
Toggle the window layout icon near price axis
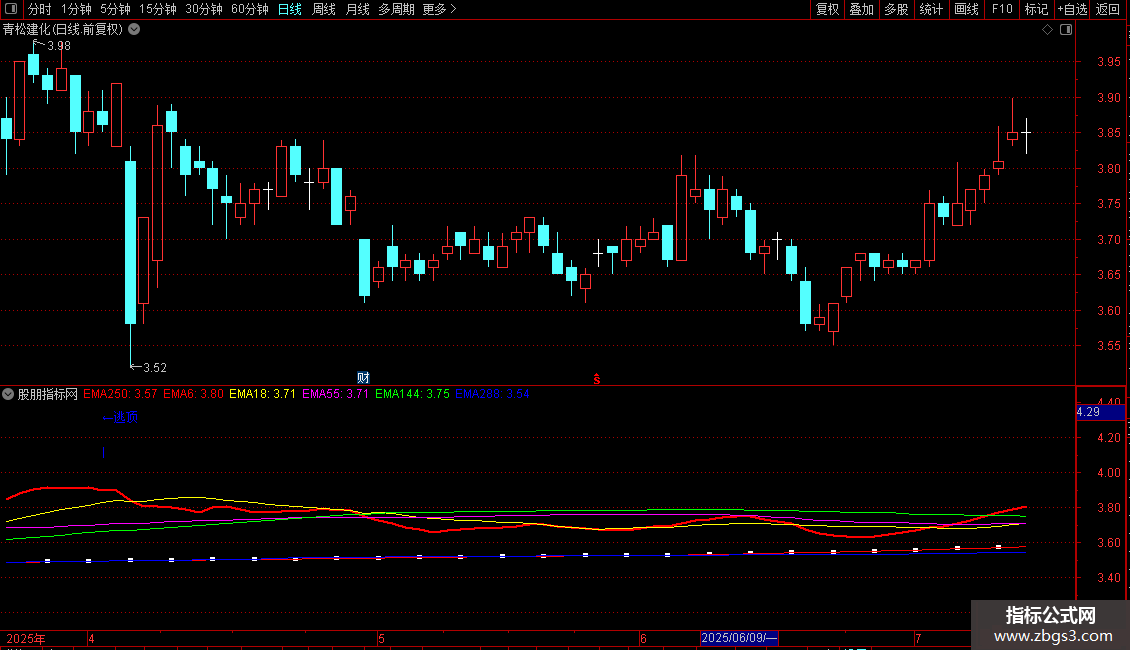tap(1066, 30)
